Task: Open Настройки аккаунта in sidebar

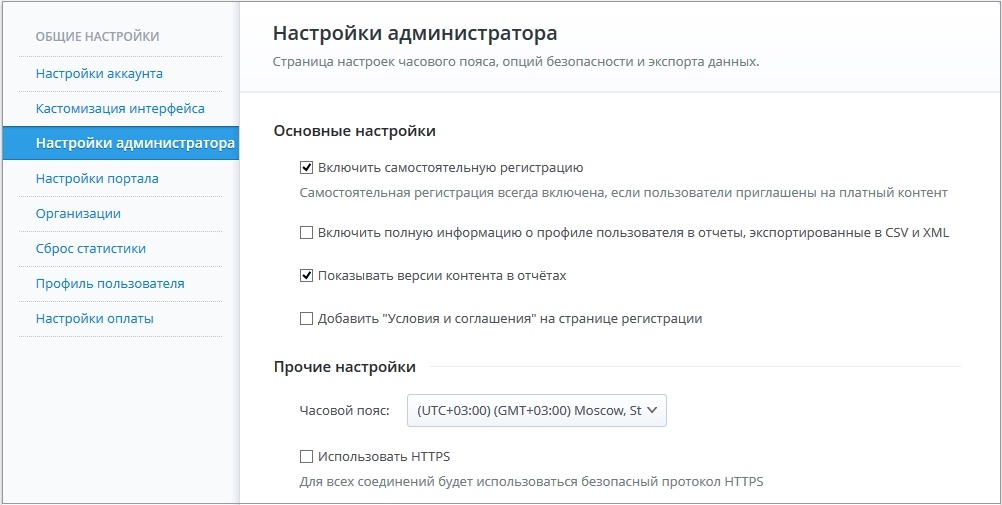Action: [x=99, y=74]
